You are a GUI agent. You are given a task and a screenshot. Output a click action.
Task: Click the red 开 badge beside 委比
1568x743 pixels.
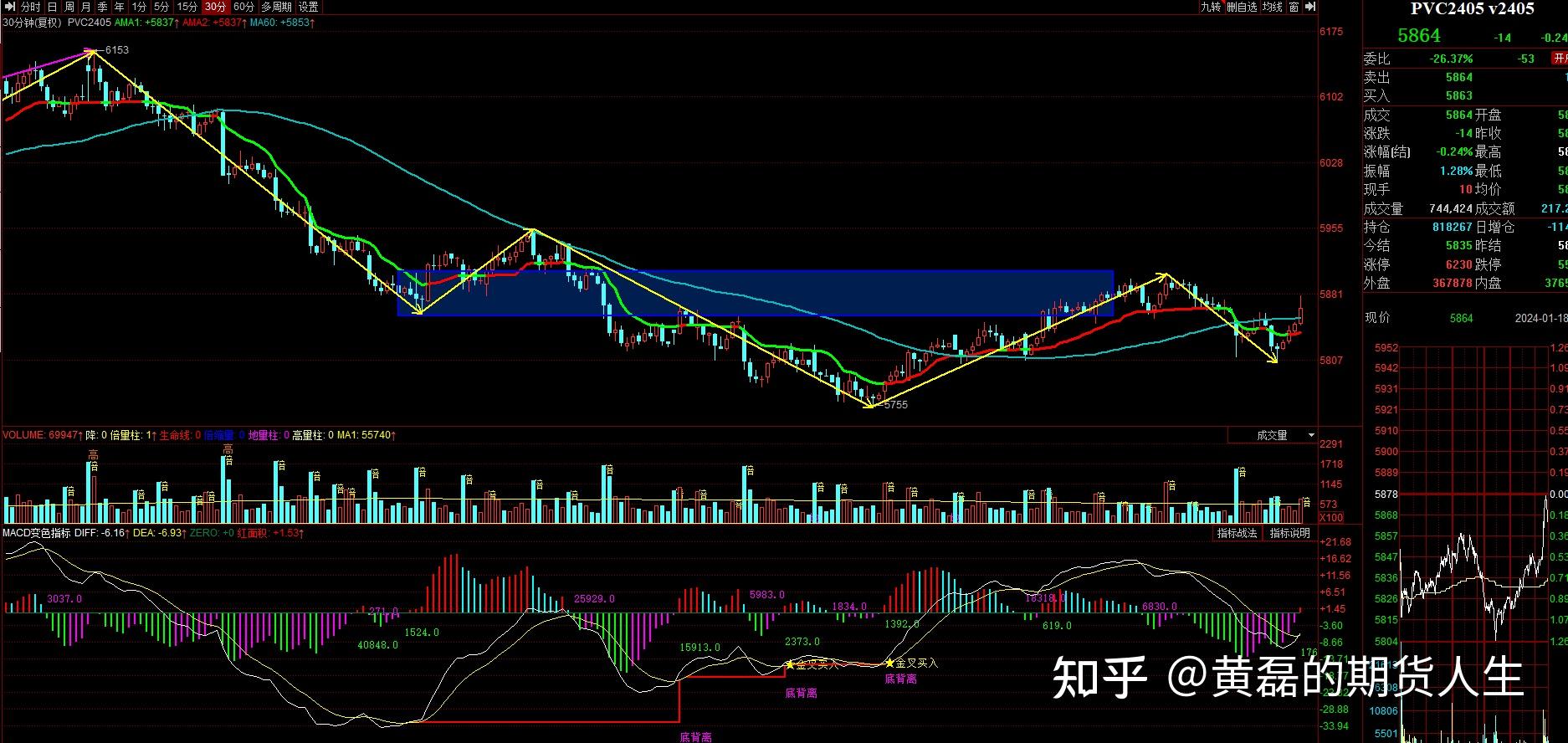click(x=1560, y=59)
